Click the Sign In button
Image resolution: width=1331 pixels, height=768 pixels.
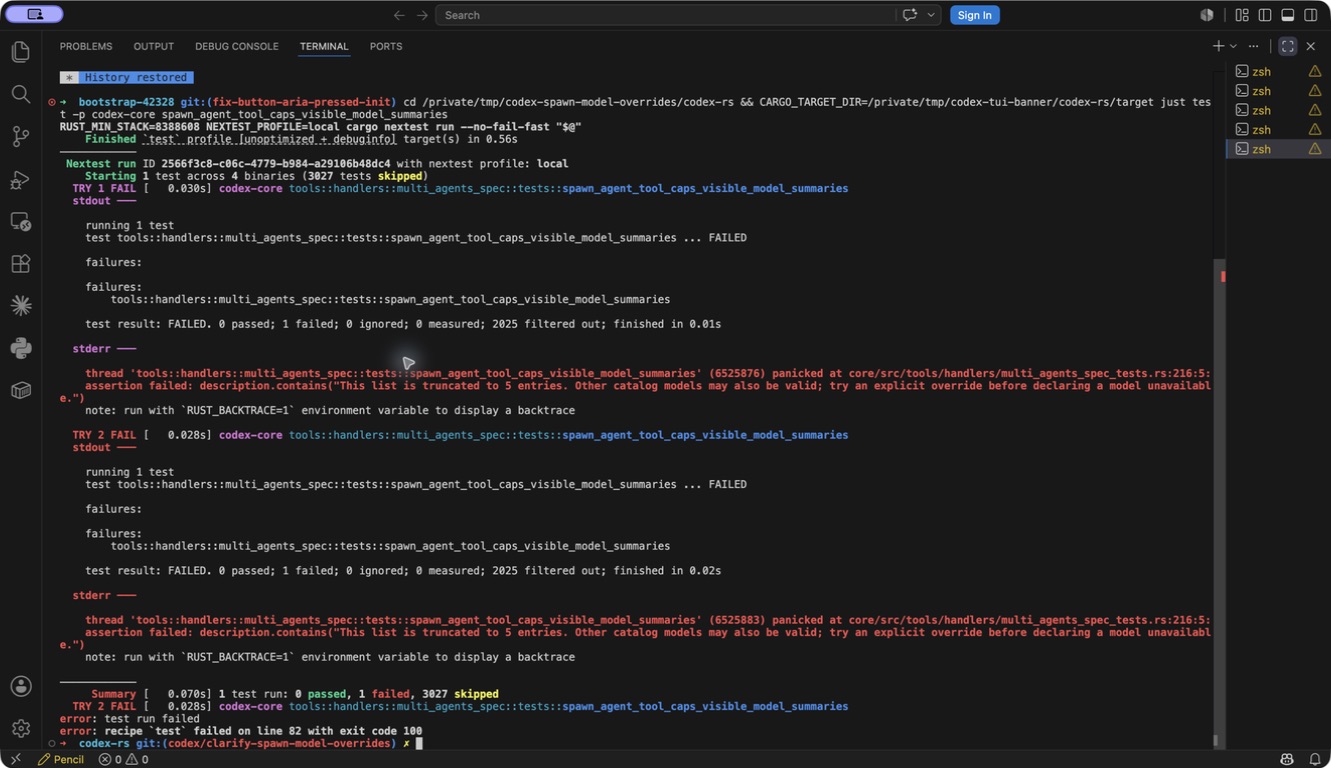click(x=974, y=15)
